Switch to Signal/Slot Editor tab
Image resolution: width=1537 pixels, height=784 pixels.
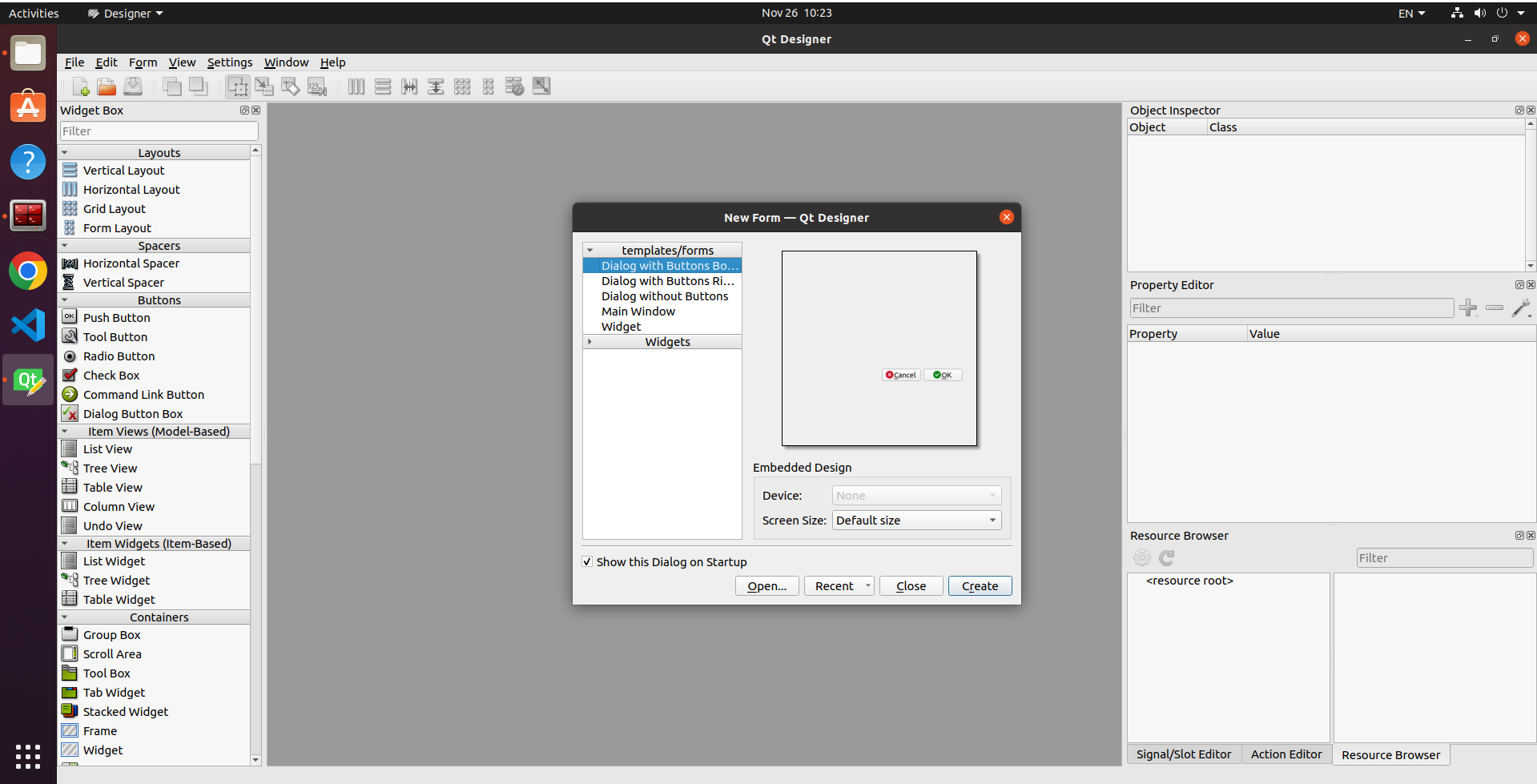tap(1184, 754)
